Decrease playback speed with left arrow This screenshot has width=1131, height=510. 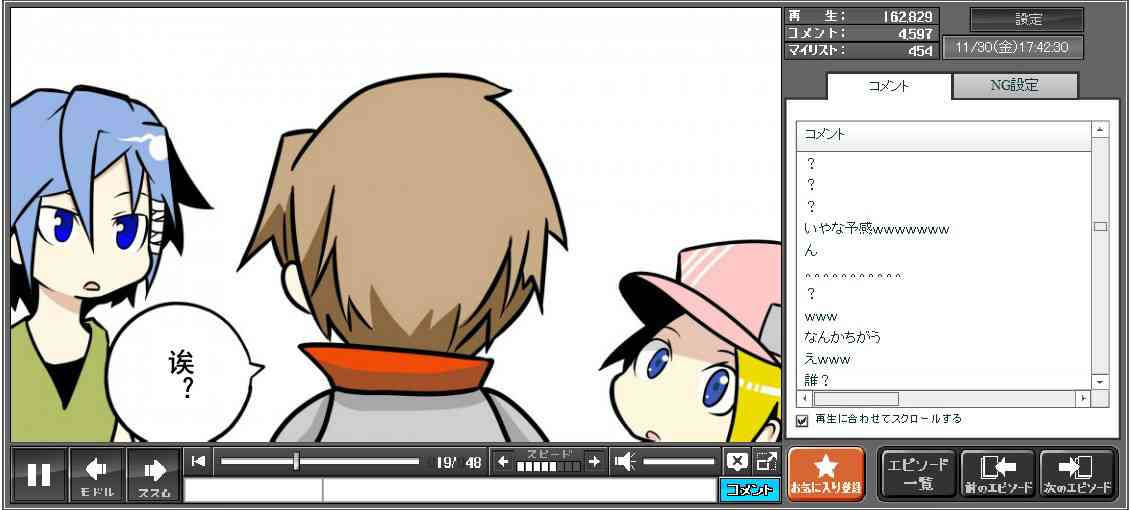point(504,461)
